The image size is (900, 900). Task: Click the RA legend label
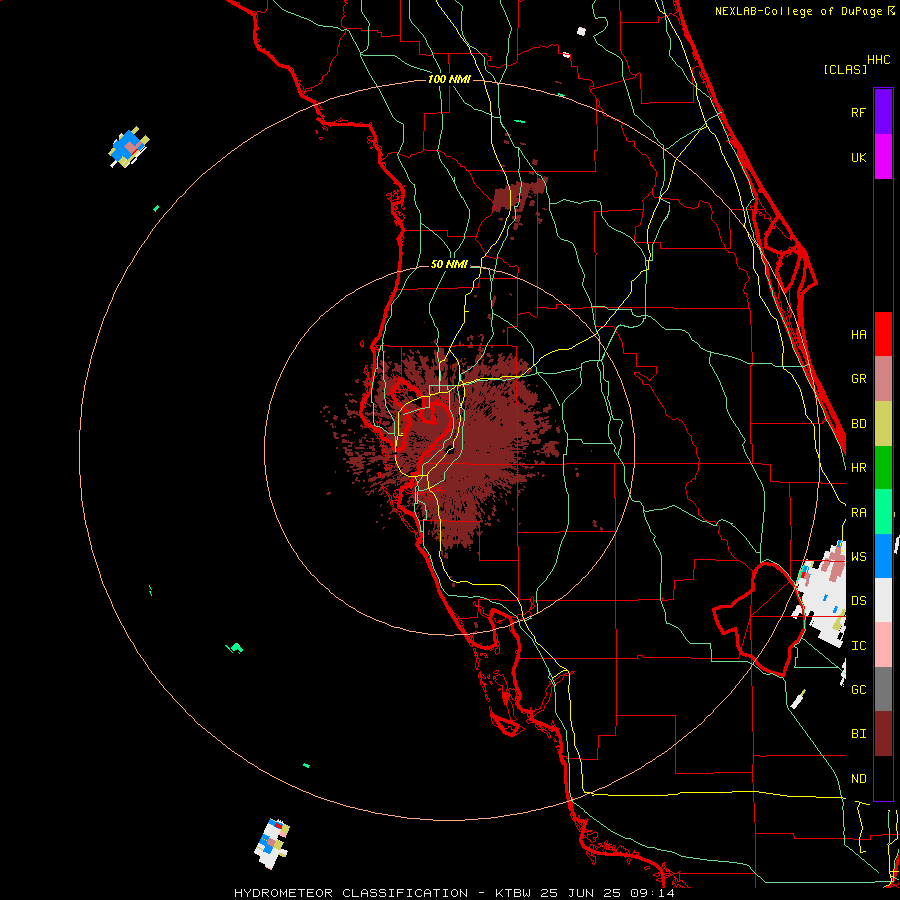(858, 513)
